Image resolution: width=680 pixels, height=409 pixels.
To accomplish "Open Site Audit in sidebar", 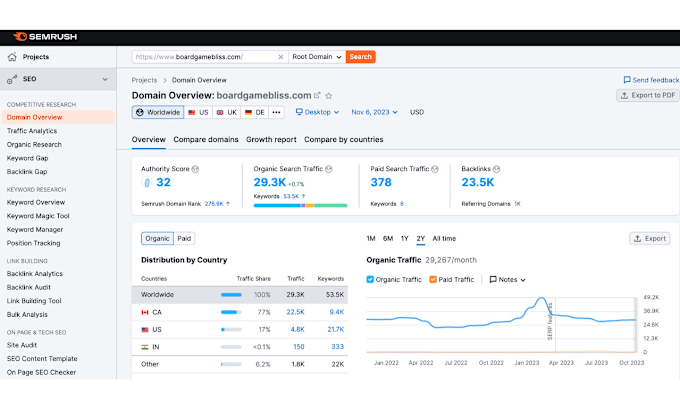I will pos(22,345).
